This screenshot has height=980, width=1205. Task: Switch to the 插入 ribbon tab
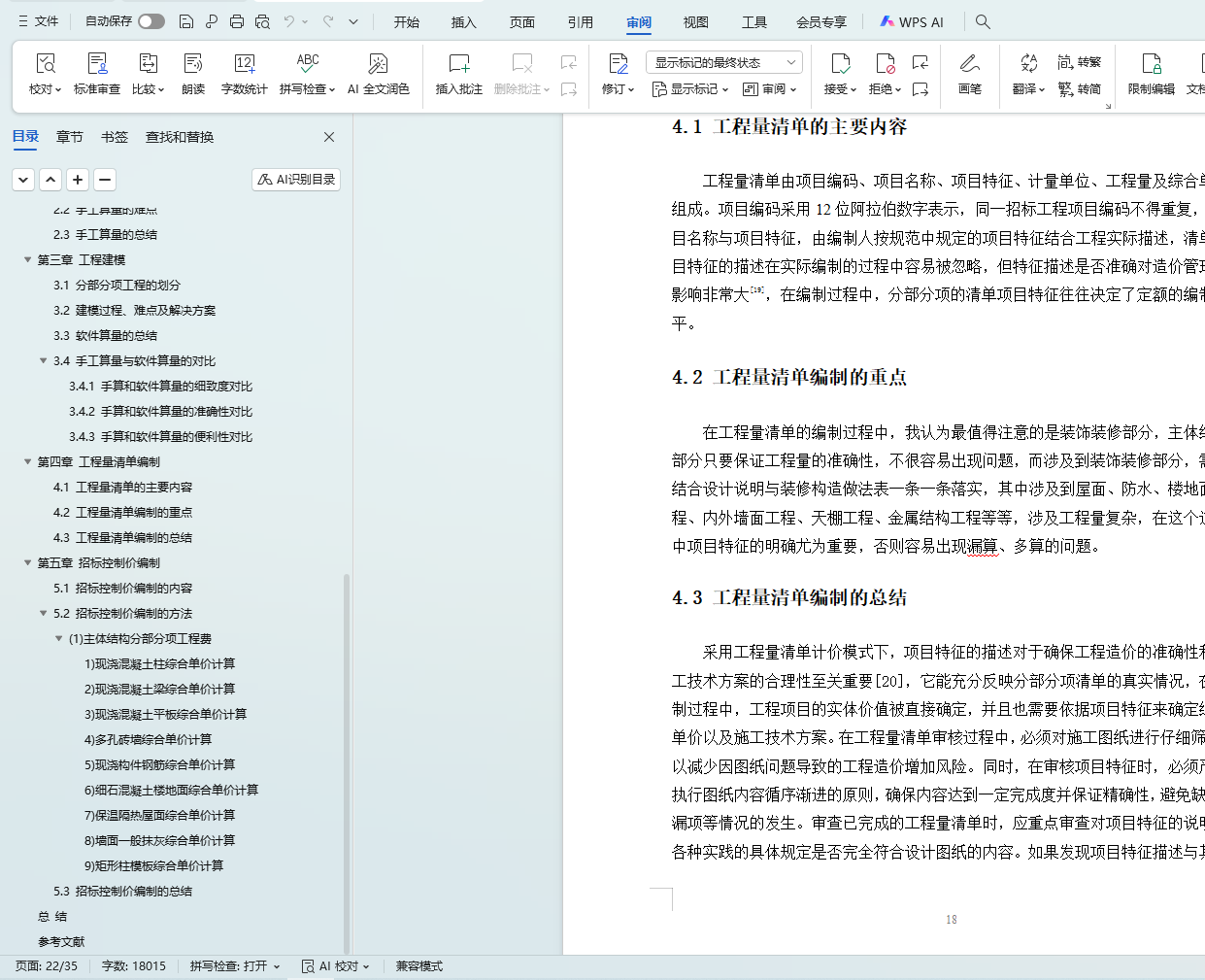coord(464,22)
